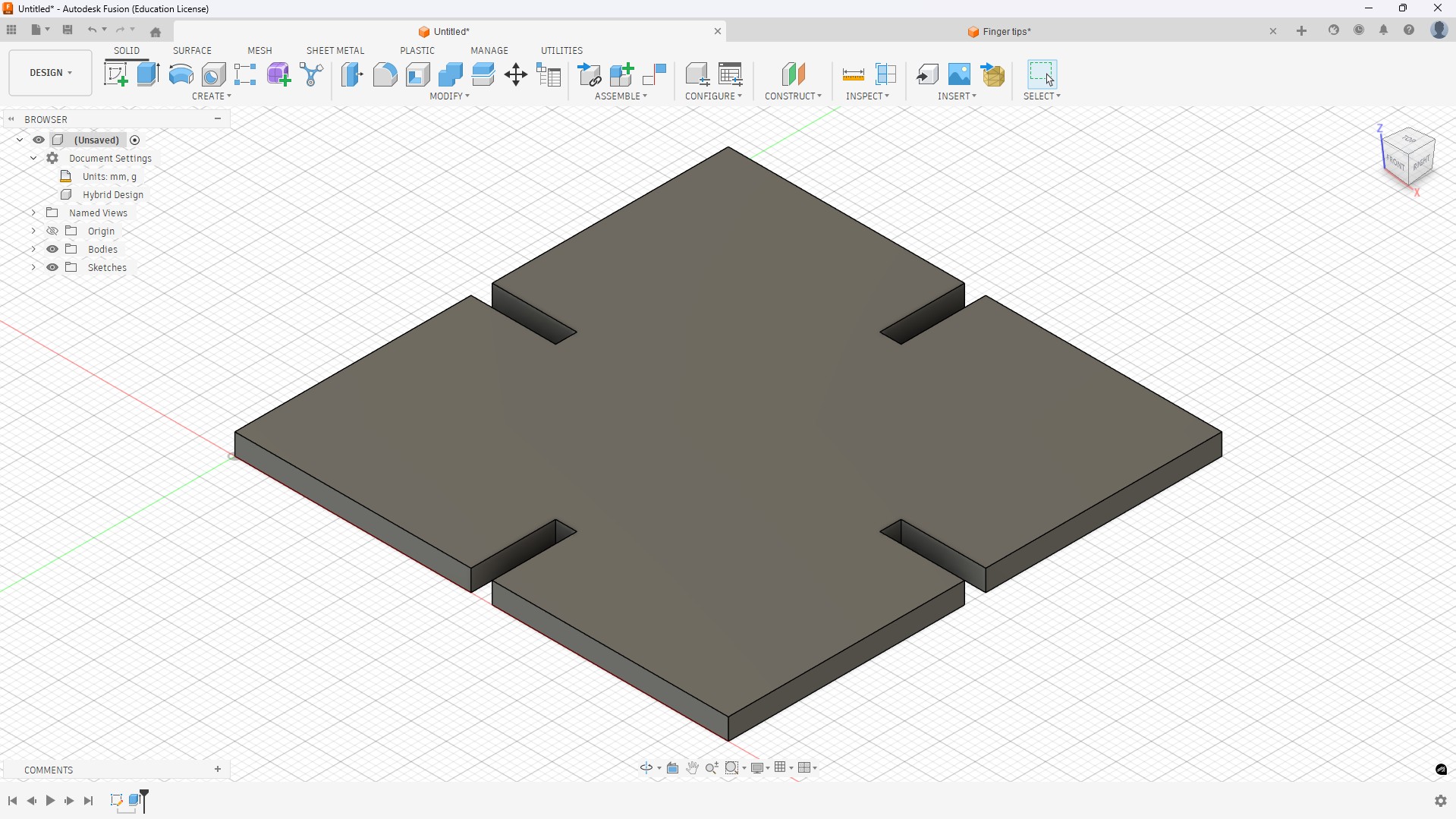The image size is (1456, 819).
Task: Open Insert McMaster-Carr component icon
Action: (x=992, y=74)
